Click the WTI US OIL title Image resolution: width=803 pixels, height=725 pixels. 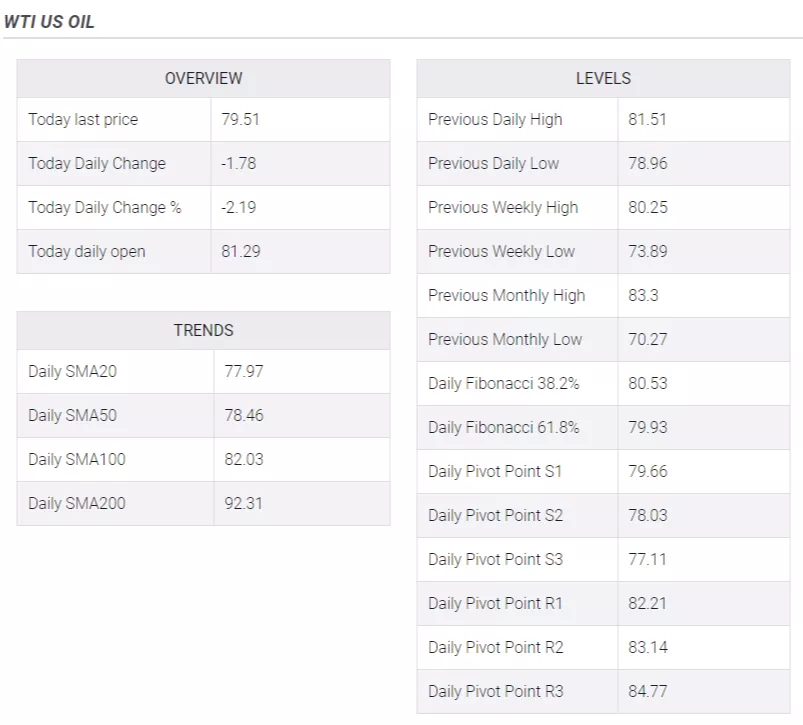[x=50, y=21]
